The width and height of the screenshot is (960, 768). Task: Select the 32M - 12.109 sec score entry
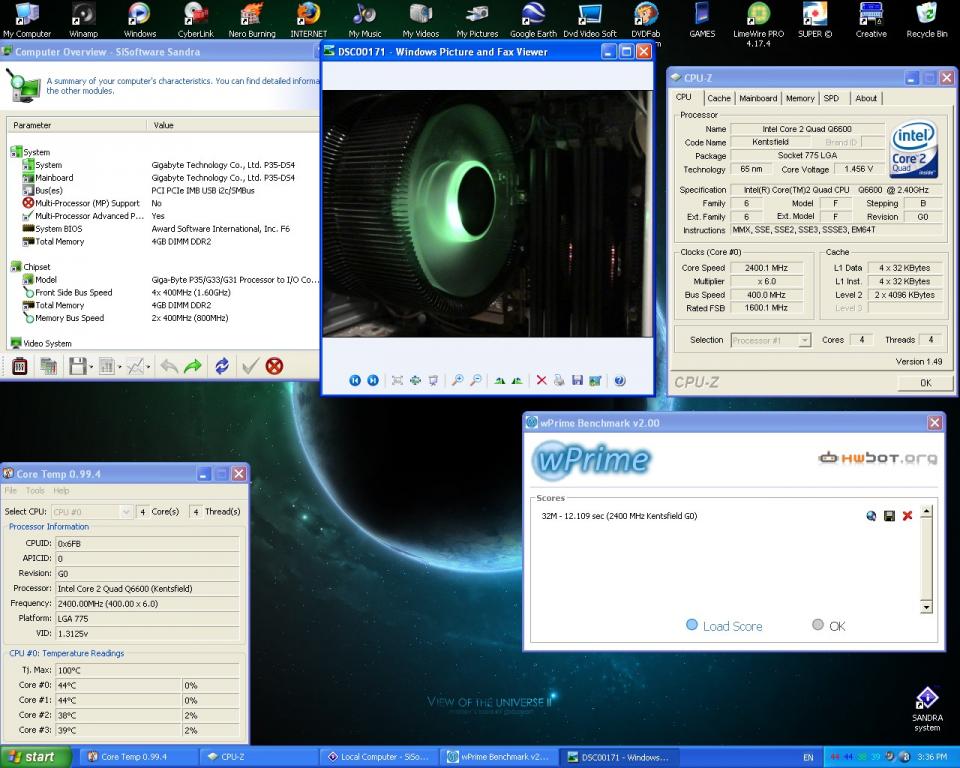619,516
